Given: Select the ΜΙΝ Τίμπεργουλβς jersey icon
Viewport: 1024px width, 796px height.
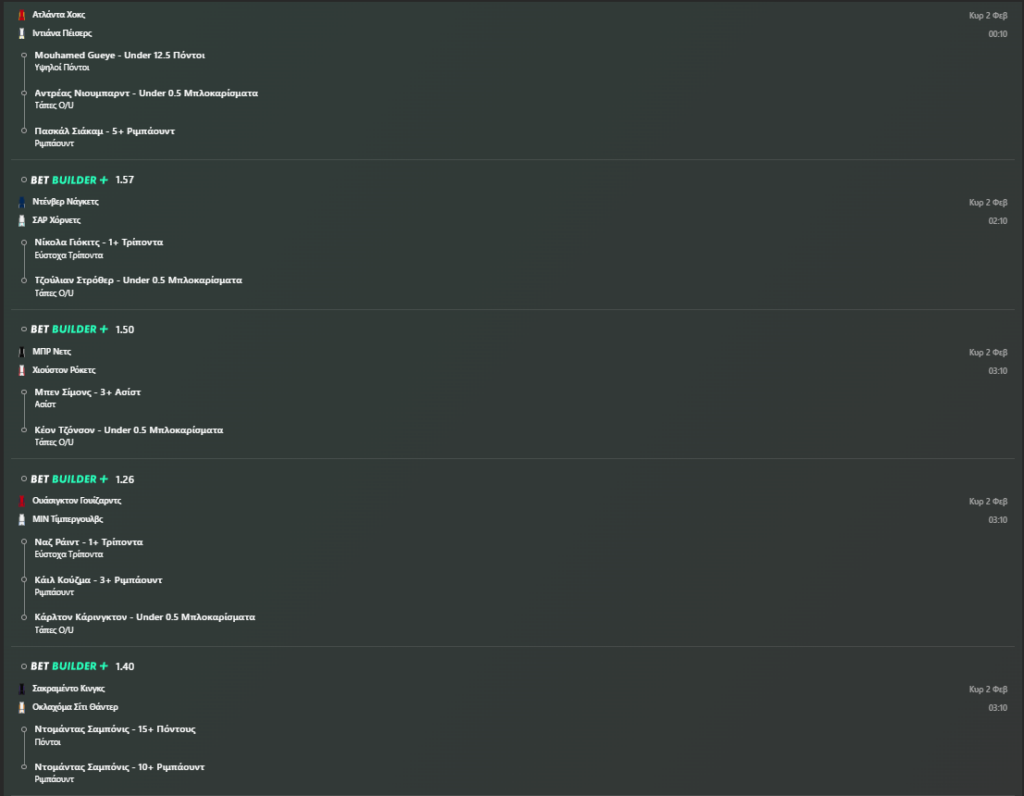Looking at the screenshot, I should pos(22,519).
